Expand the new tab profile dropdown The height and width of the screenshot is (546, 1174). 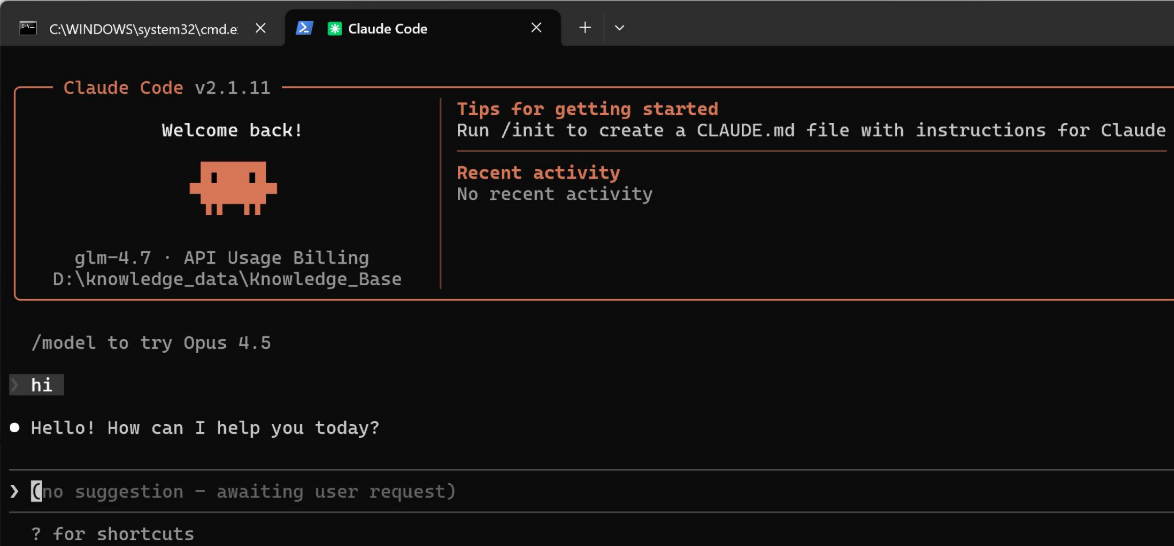(x=619, y=28)
